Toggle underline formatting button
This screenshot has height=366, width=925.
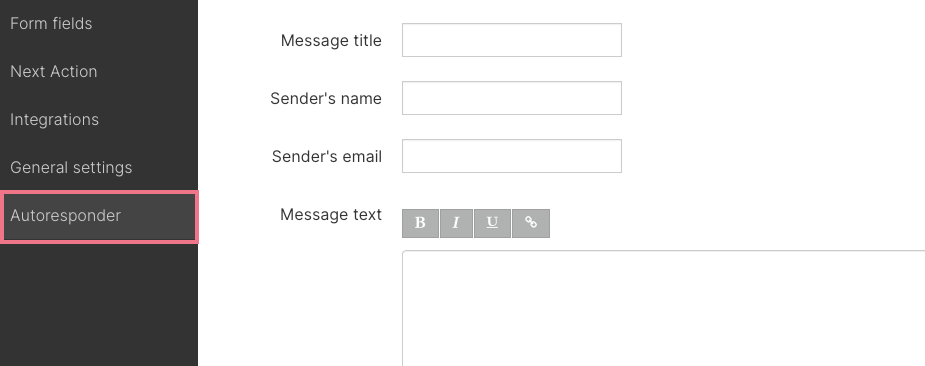492,223
